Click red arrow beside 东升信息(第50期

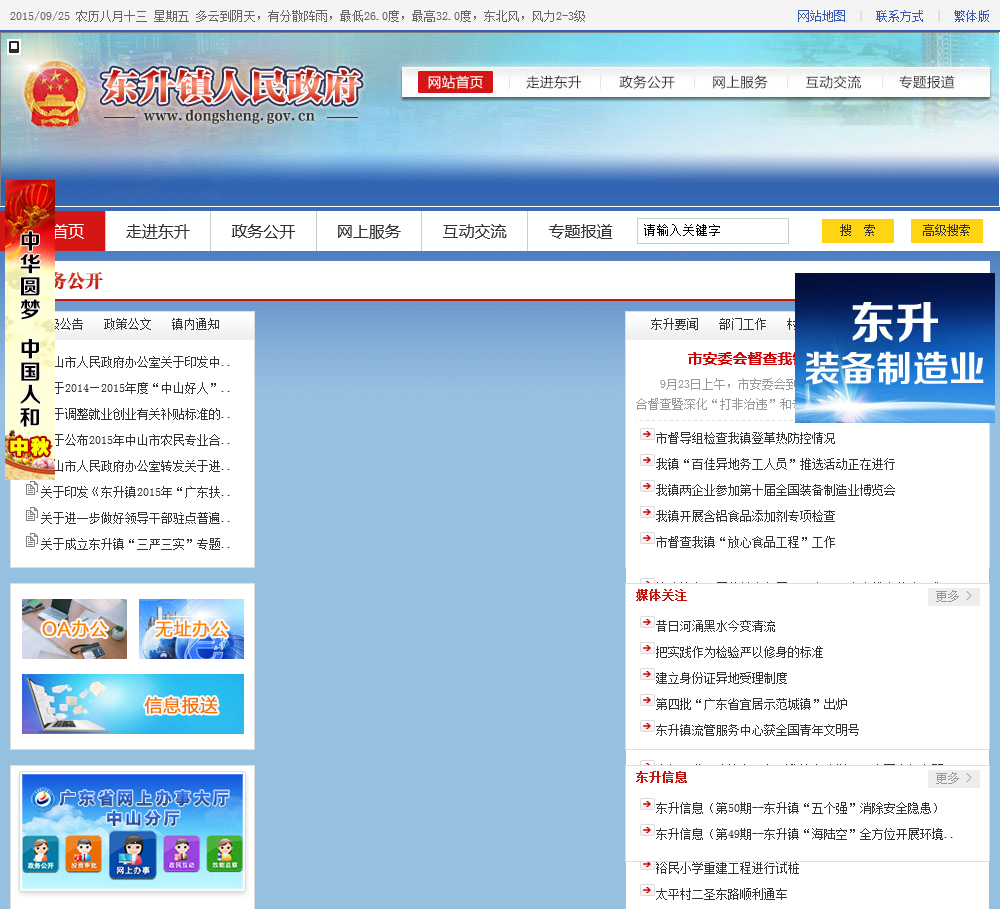647,805
